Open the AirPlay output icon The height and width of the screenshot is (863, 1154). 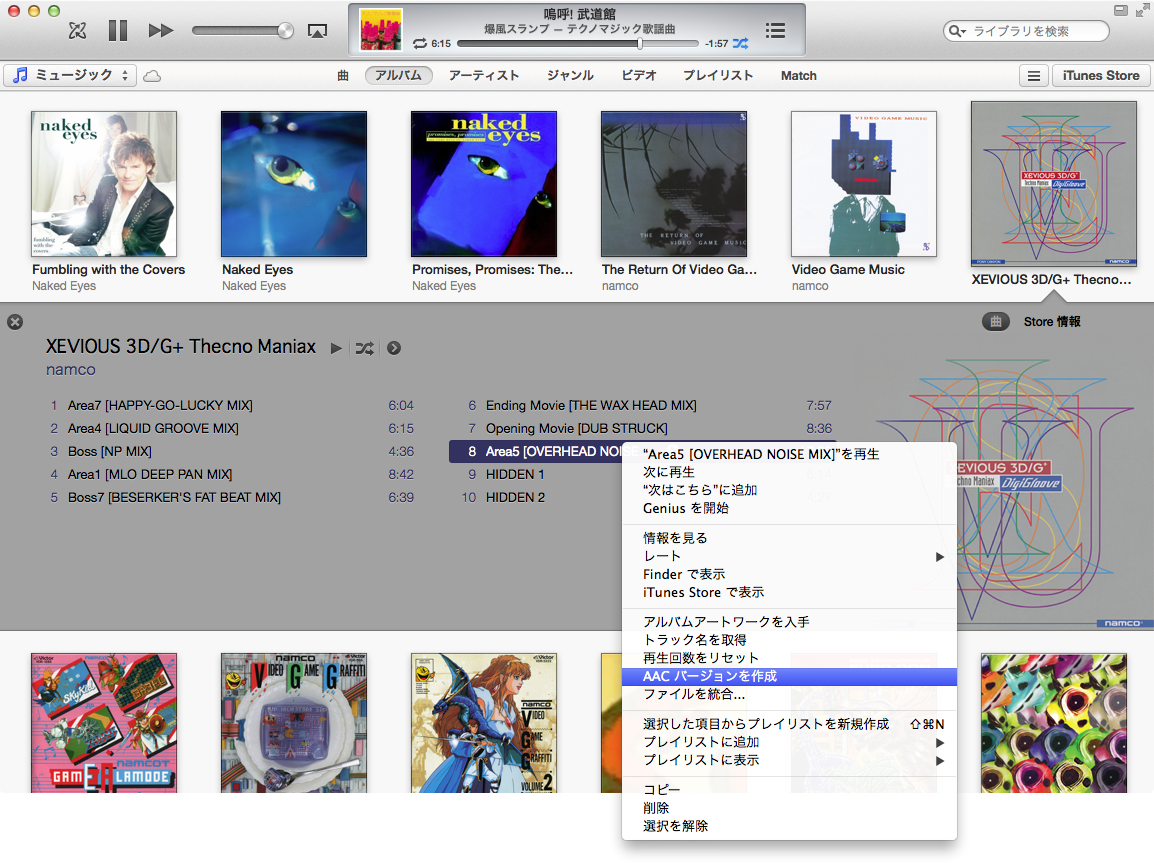coord(317,31)
